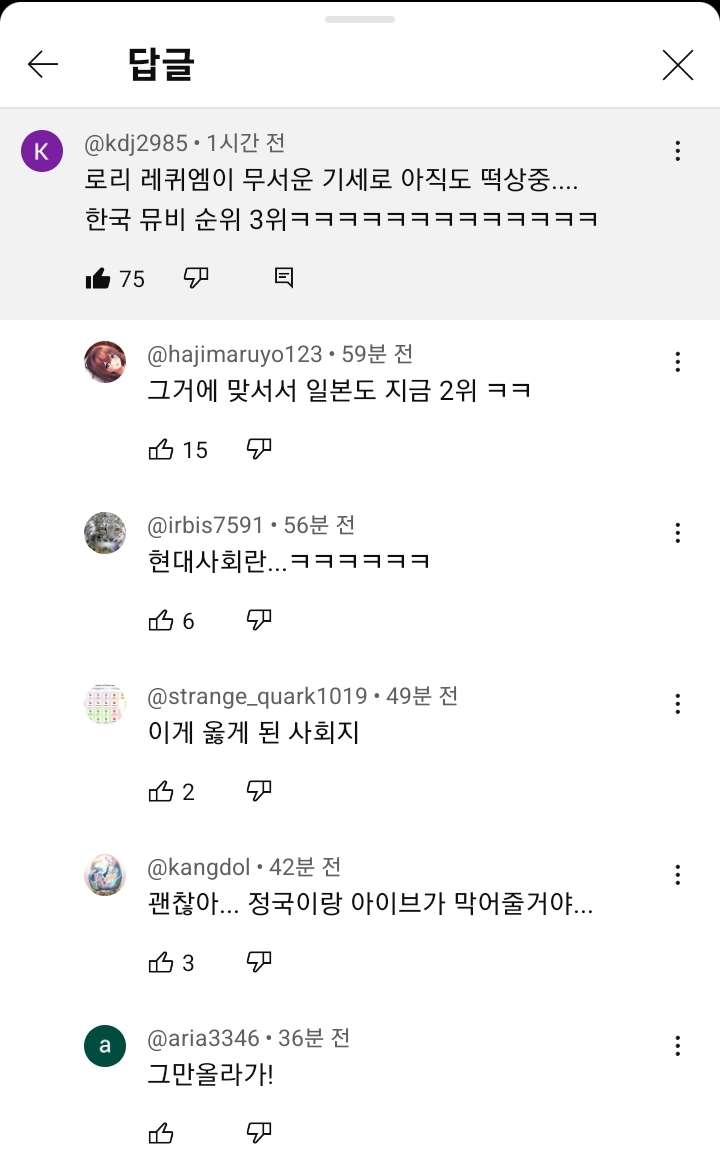Like the reply from @irbis7591
This screenshot has width=720, height=1167.
161,621
